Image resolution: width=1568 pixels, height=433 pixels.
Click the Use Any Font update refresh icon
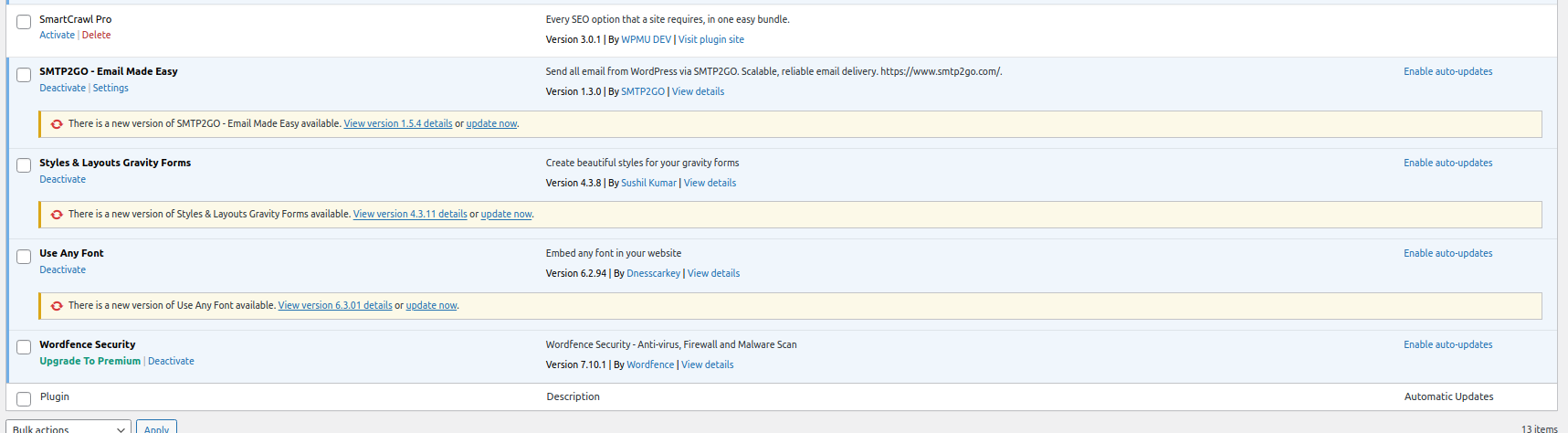pos(57,306)
